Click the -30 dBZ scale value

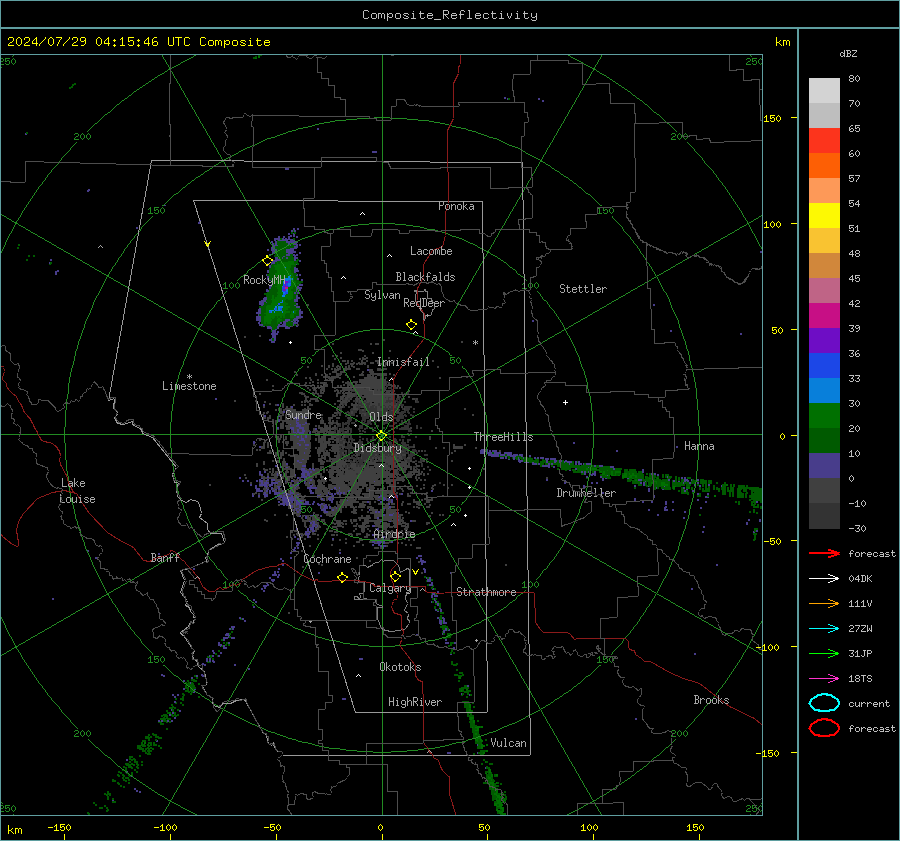tap(857, 528)
